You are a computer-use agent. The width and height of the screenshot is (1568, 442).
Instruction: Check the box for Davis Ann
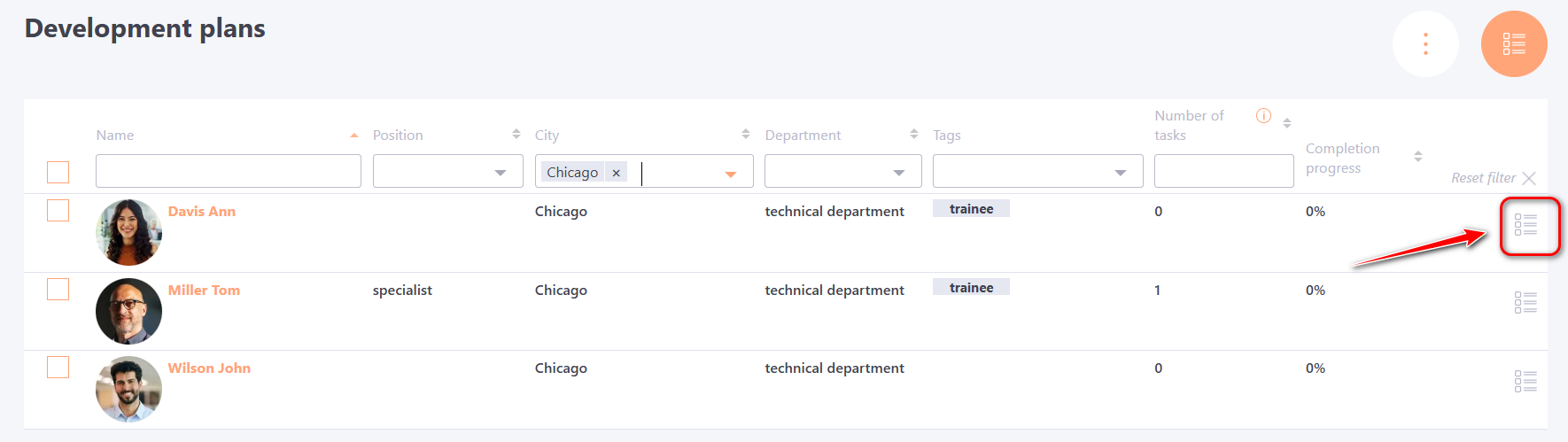click(x=58, y=211)
